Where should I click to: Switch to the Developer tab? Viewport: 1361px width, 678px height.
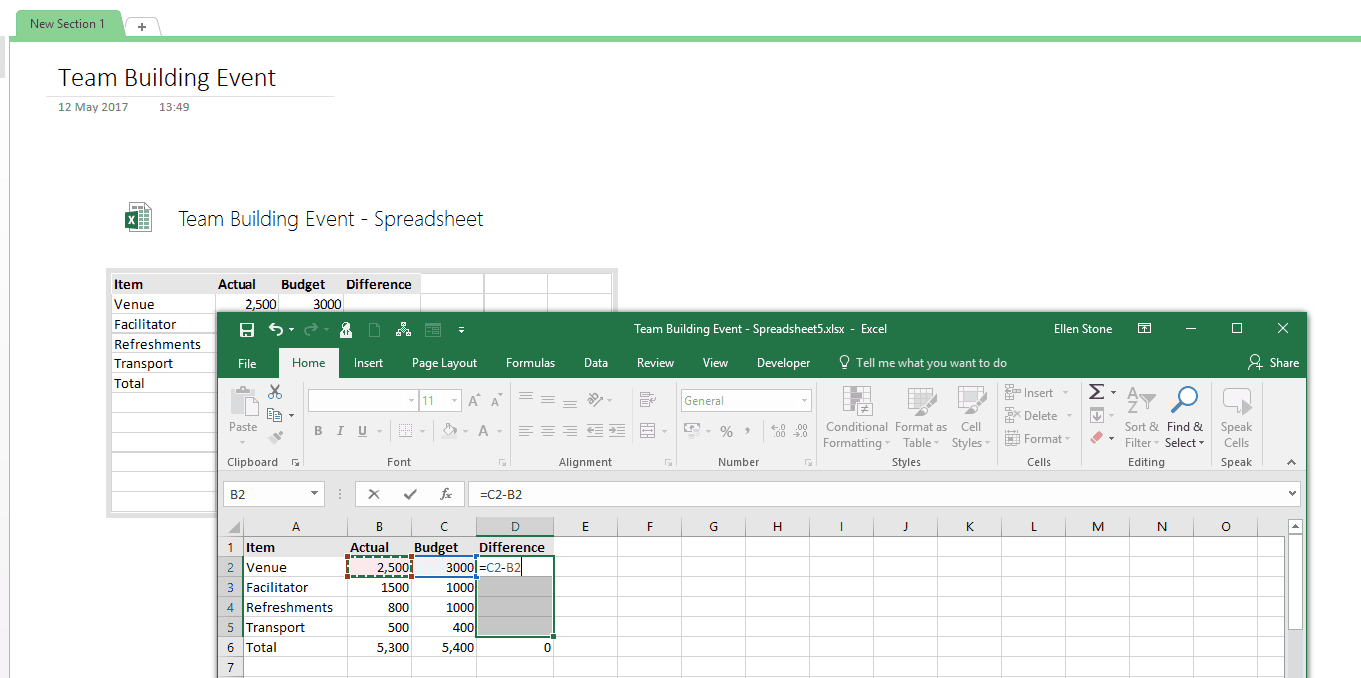(784, 363)
